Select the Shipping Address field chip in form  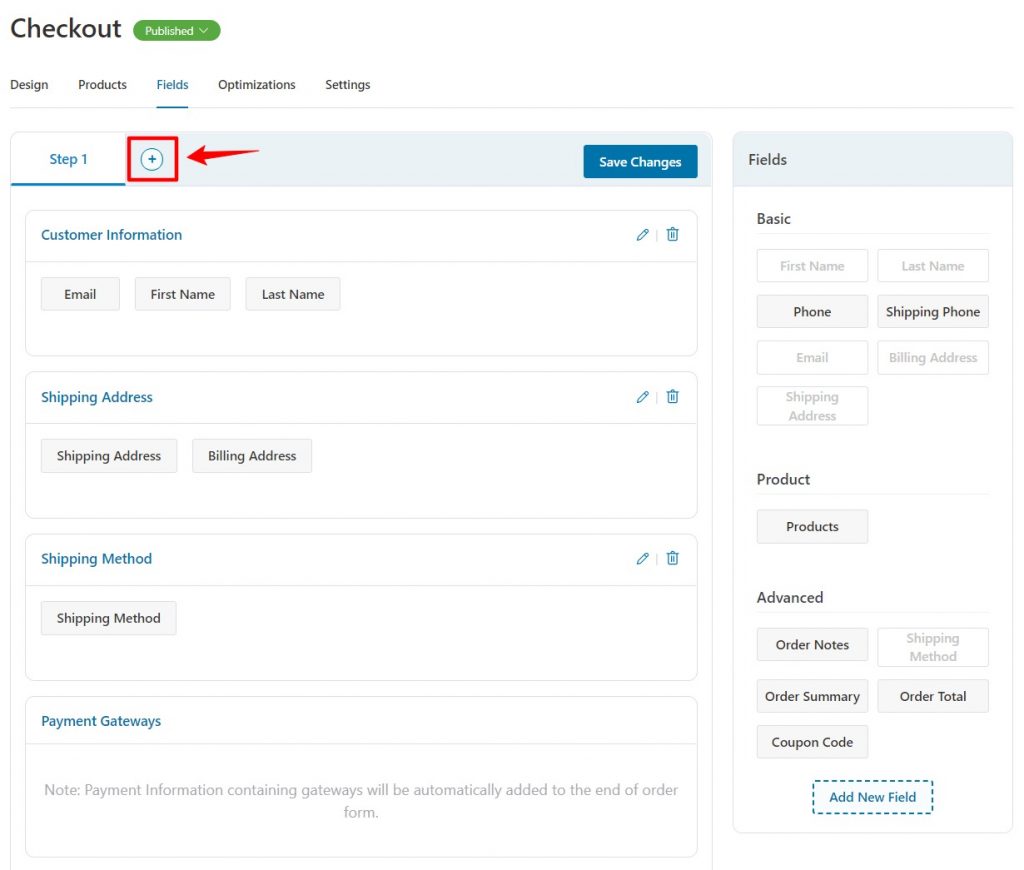[x=109, y=456]
